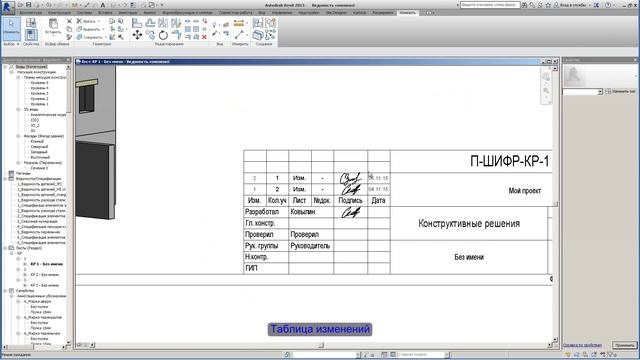The height and width of the screenshot is (360, 640).
Task: Click the Save icon in quick access toolbar
Action: point(29,5)
